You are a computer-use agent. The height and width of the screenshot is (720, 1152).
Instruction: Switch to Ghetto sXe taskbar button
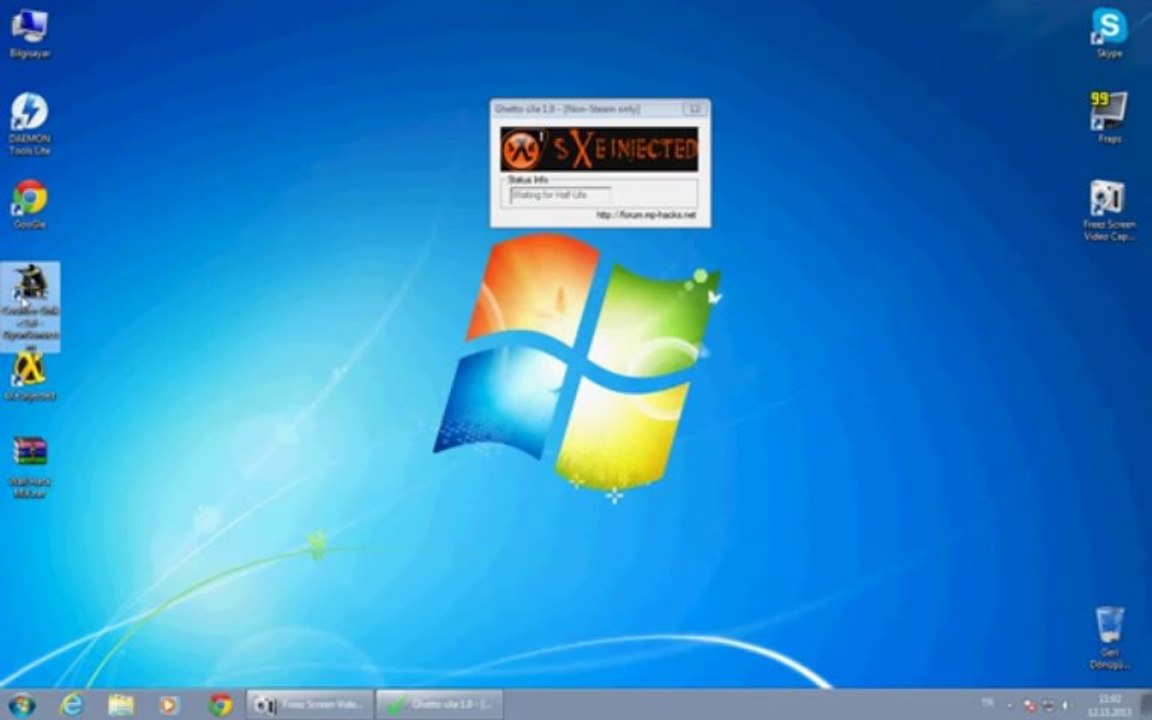(x=440, y=705)
